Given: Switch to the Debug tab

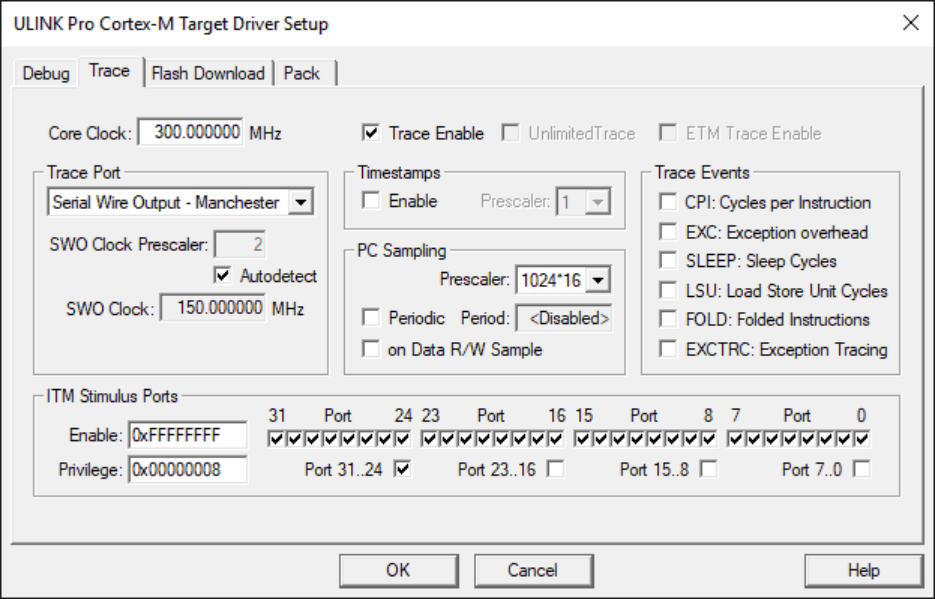Looking at the screenshot, I should [46, 73].
